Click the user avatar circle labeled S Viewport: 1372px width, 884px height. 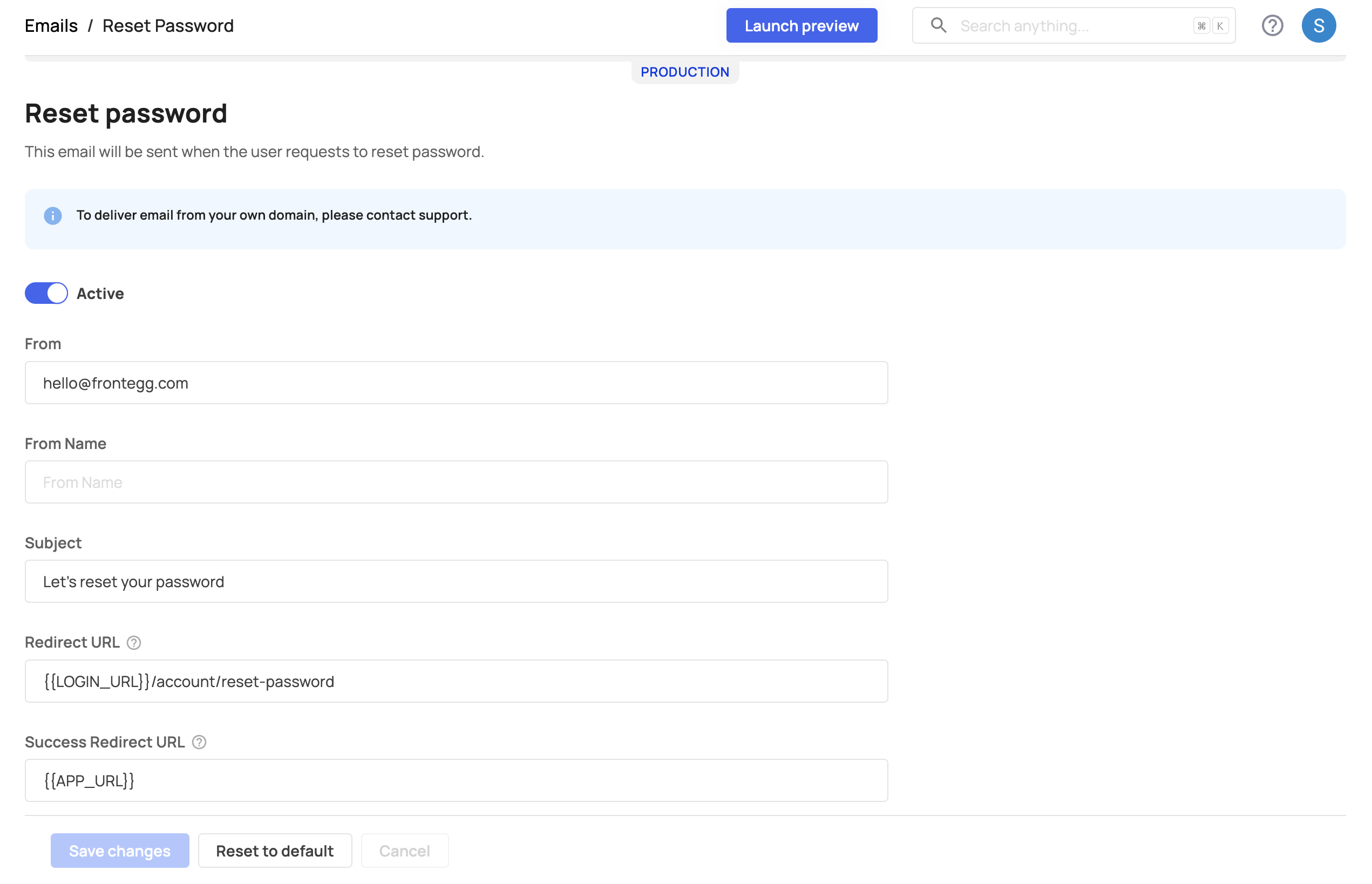tap(1319, 25)
